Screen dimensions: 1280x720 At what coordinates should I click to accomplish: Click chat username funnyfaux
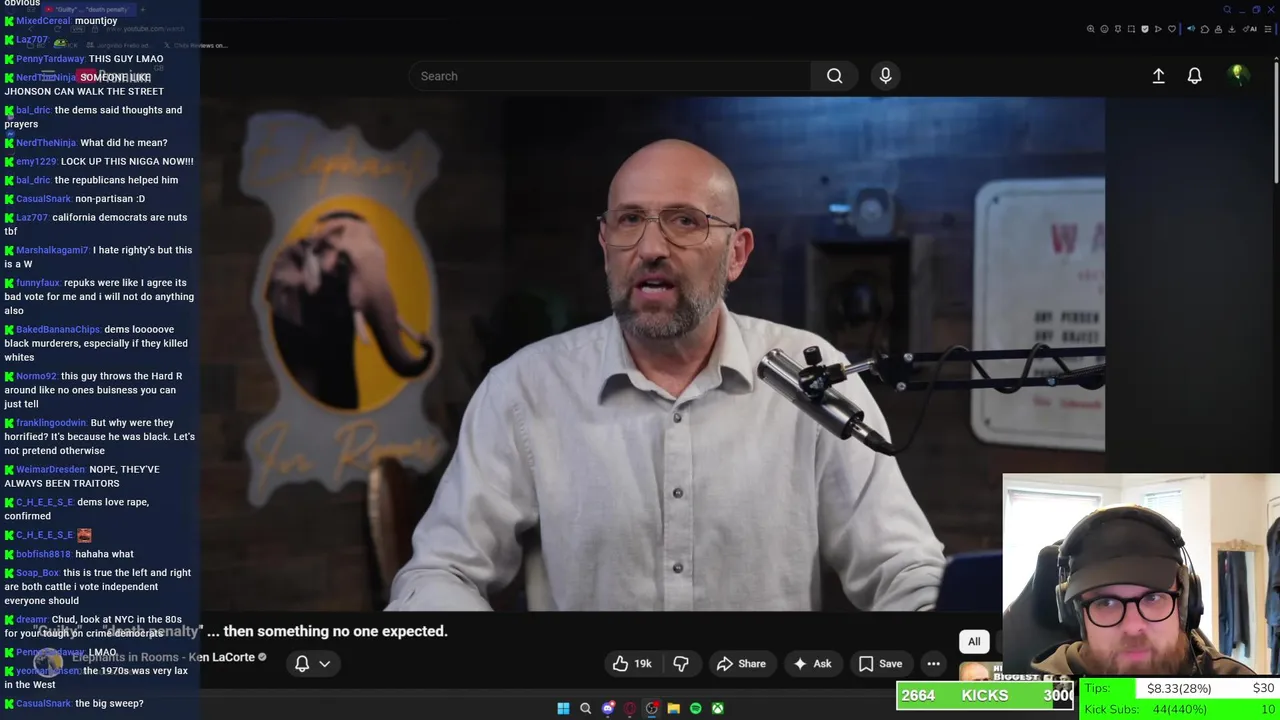[38, 283]
